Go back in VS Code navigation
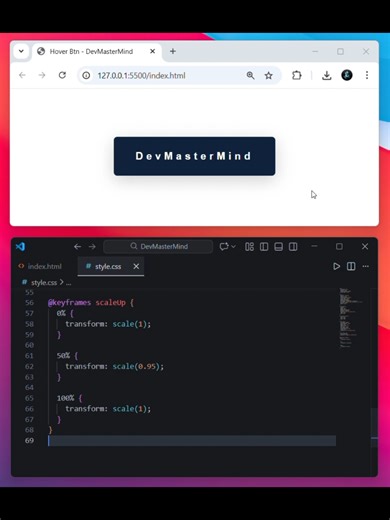The height and width of the screenshot is (520, 390). 78,247
